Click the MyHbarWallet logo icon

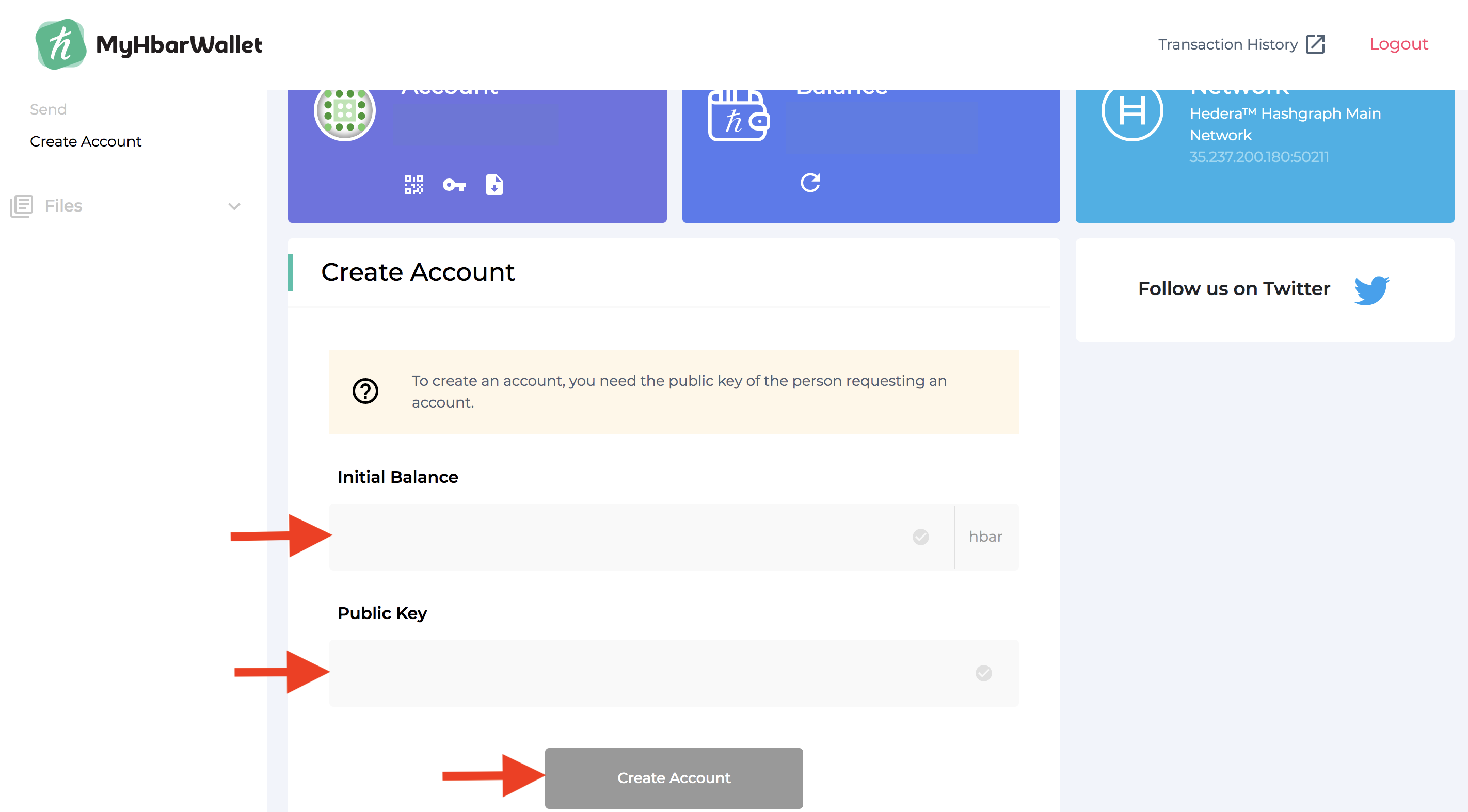pyautogui.click(x=61, y=44)
